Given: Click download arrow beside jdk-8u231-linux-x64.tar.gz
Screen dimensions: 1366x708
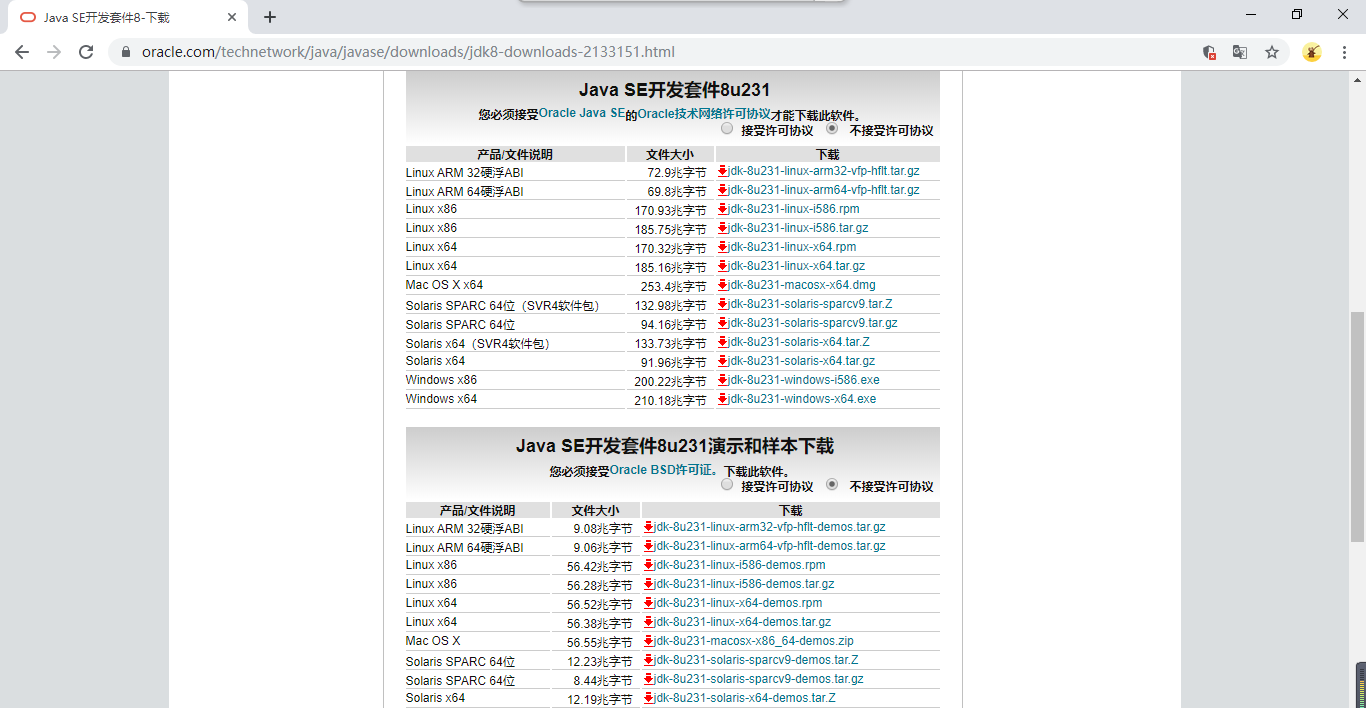Looking at the screenshot, I should (723, 266).
